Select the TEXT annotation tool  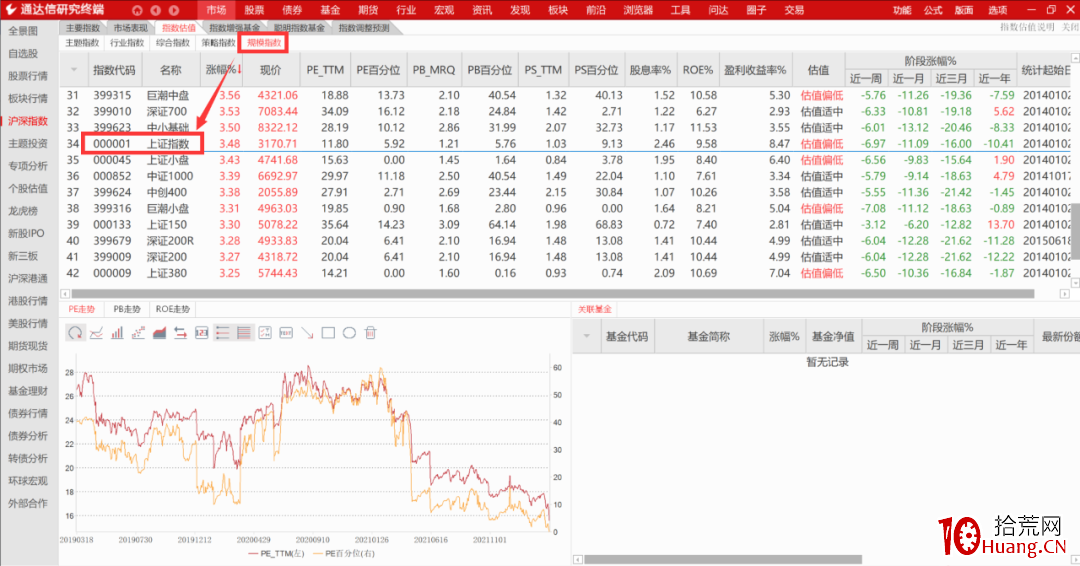[286, 333]
